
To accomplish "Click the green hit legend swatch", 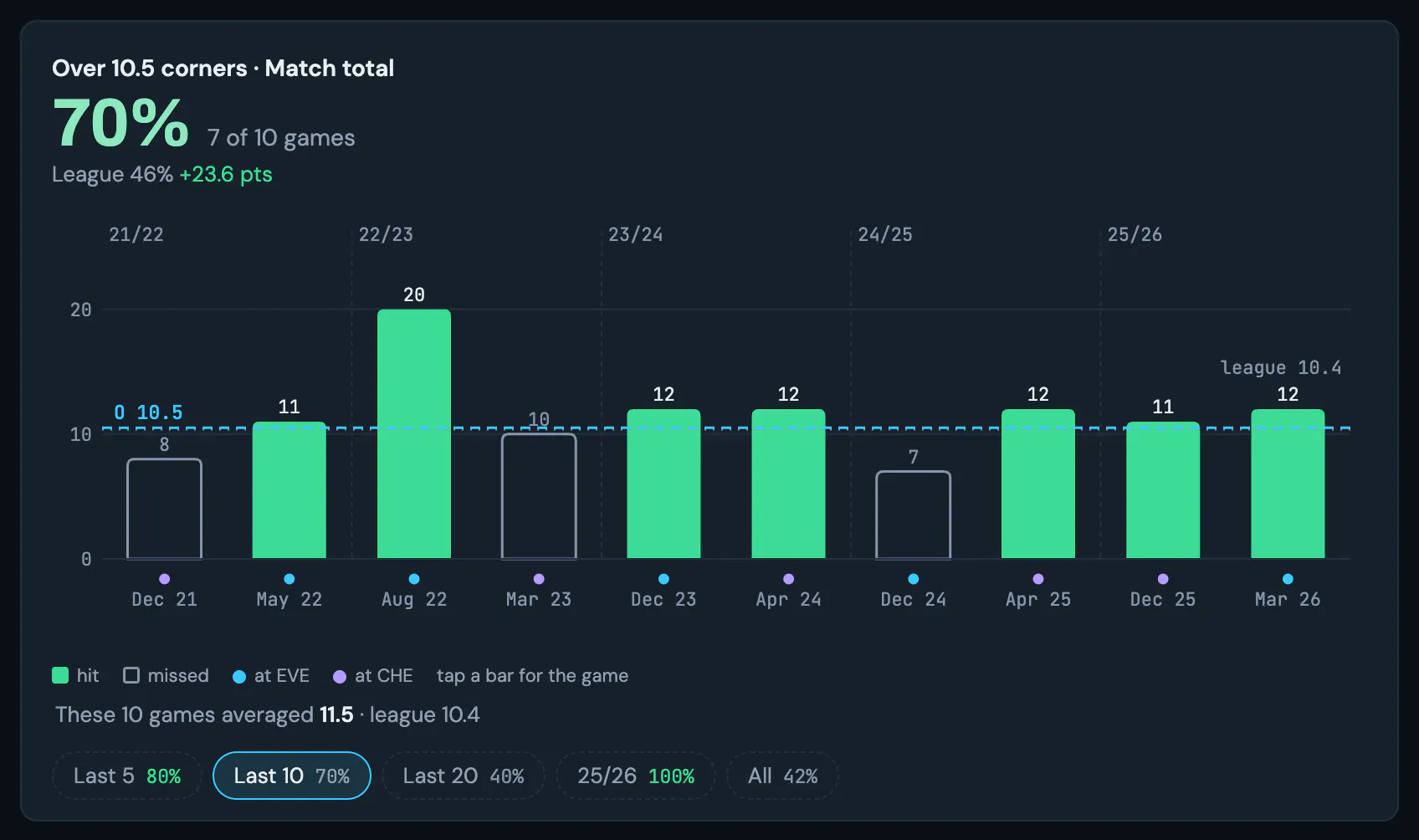I will [x=60, y=675].
